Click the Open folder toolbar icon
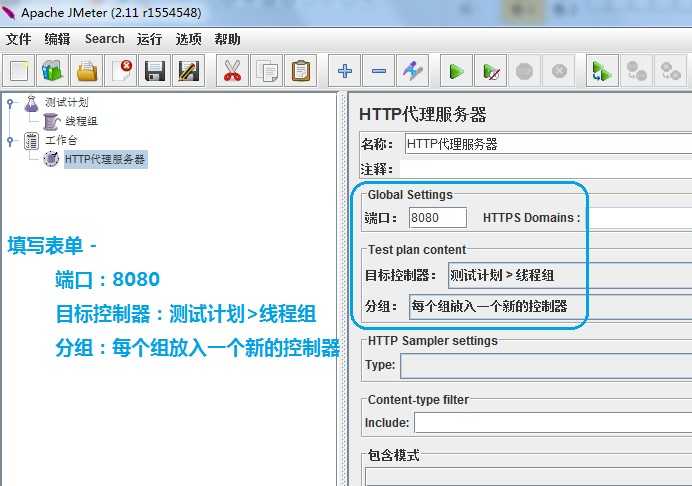 tap(87, 71)
